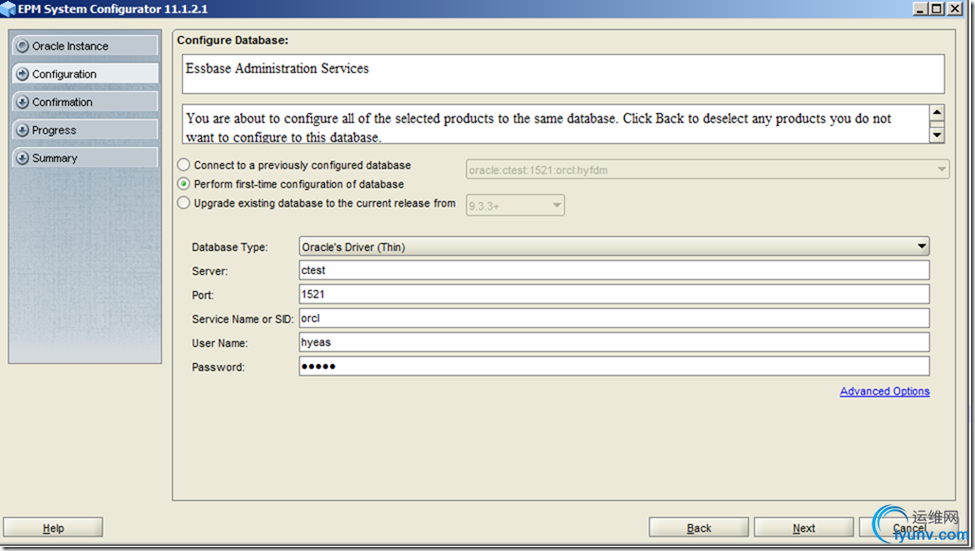This screenshot has height=551, width=975.
Task: Select Perform first-time configuration of database
Action: (x=183, y=184)
